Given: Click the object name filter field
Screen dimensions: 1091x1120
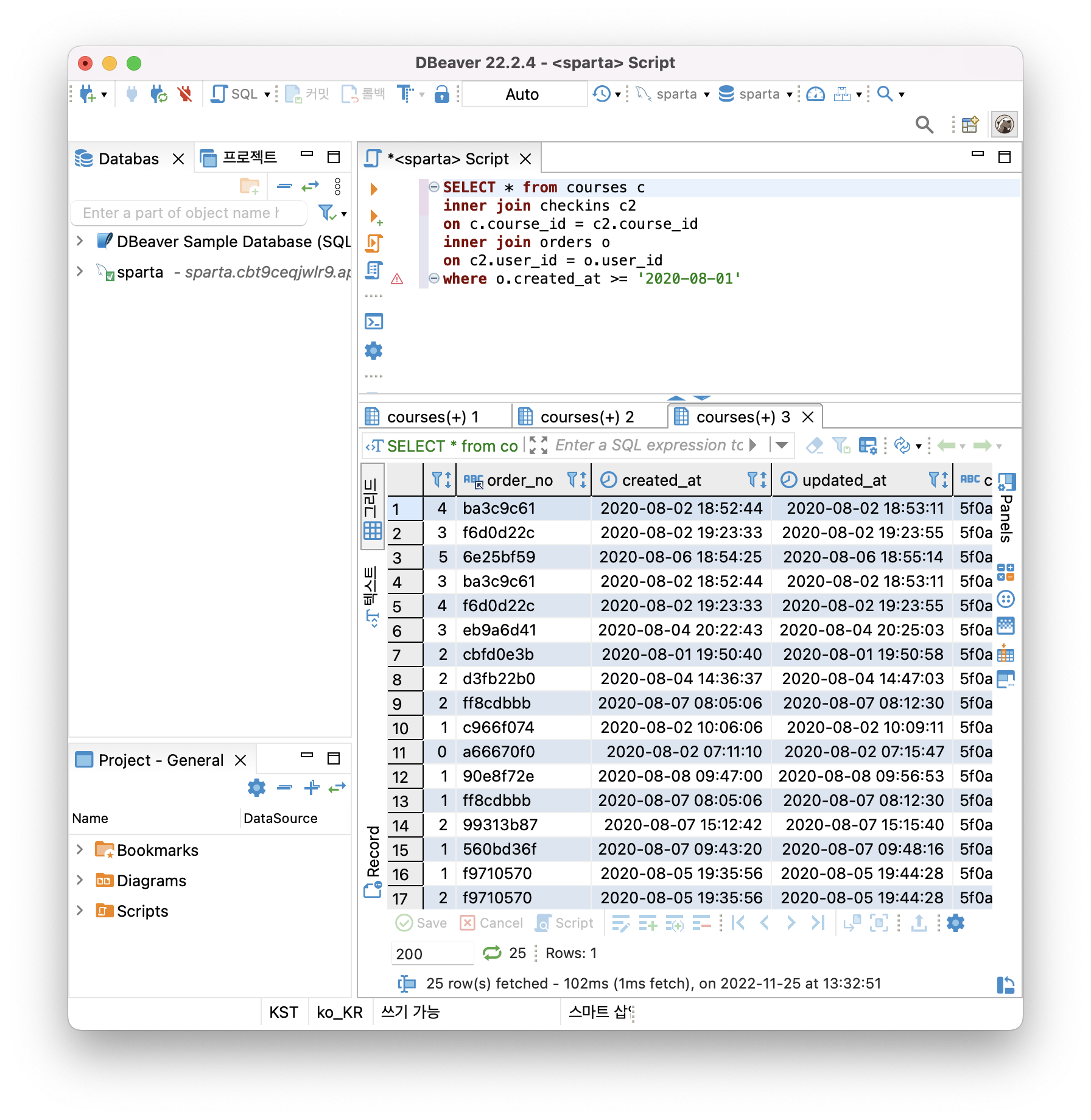Looking at the screenshot, I should coord(189,213).
